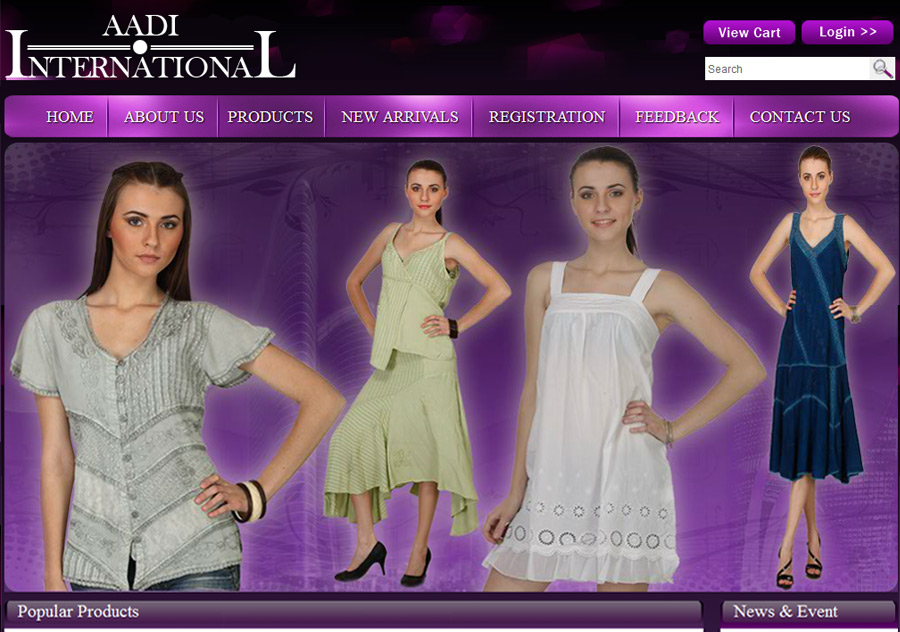
Task: Go to the Home menu item
Action: 69,117
